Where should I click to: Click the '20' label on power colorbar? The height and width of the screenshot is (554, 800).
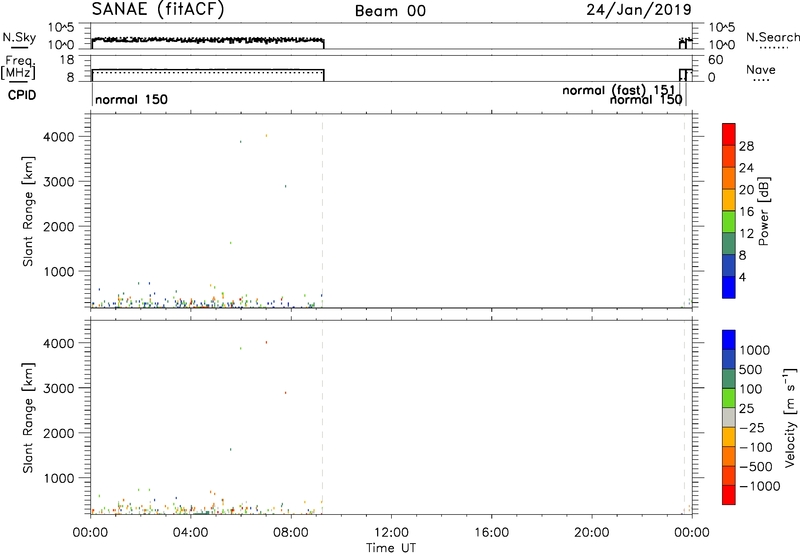pos(746,190)
